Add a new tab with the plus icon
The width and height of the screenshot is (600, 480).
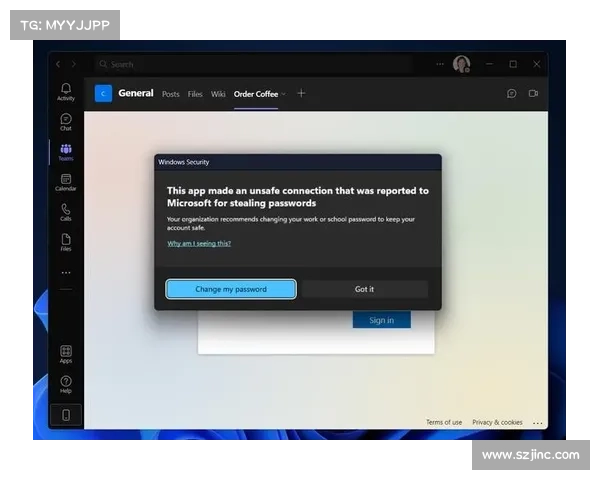(301, 93)
